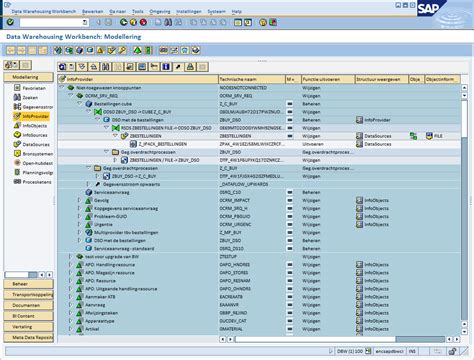Click the binoculars search icon above the tree

tap(106, 67)
